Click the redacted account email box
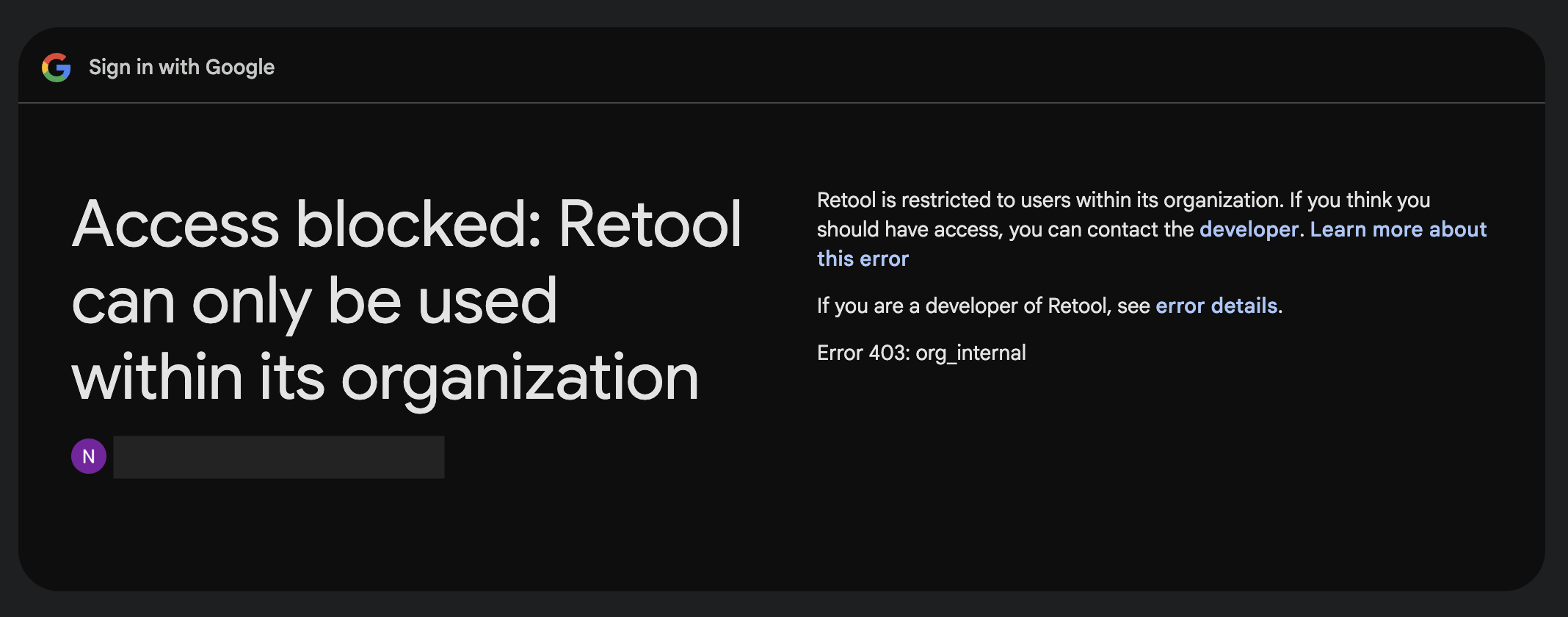 click(279, 457)
